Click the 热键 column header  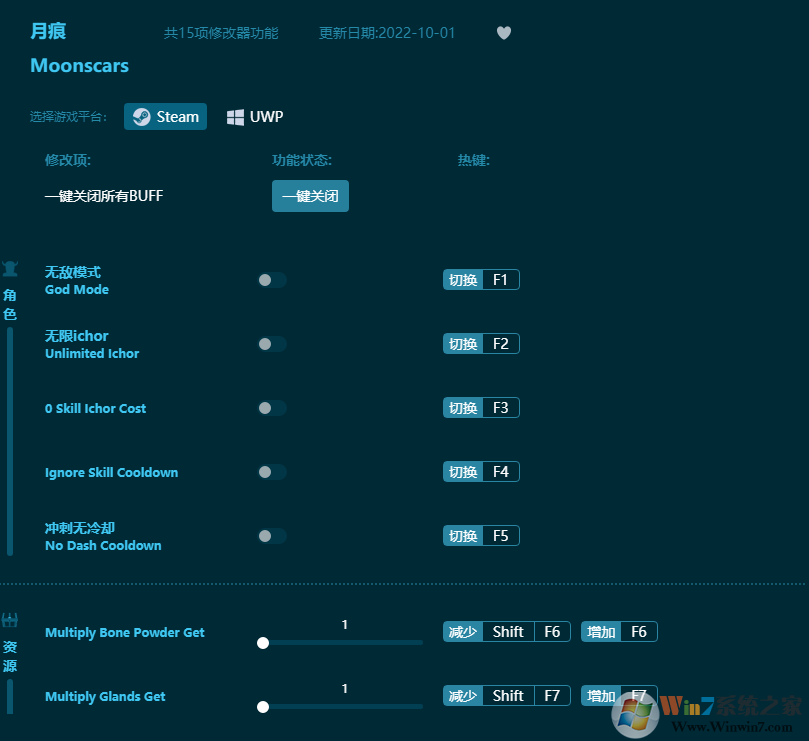click(474, 160)
